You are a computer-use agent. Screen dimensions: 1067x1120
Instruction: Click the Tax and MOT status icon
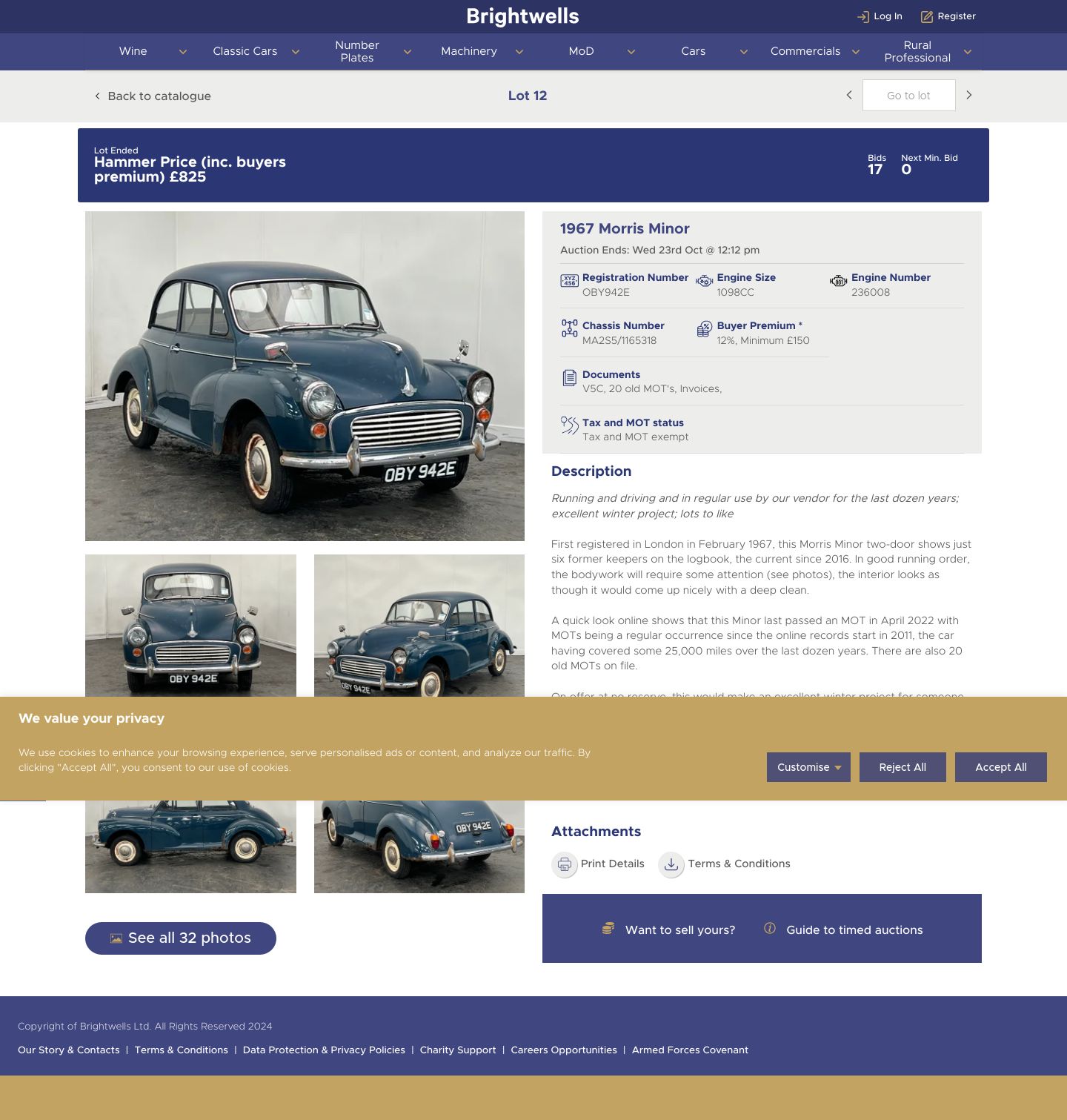(x=569, y=425)
